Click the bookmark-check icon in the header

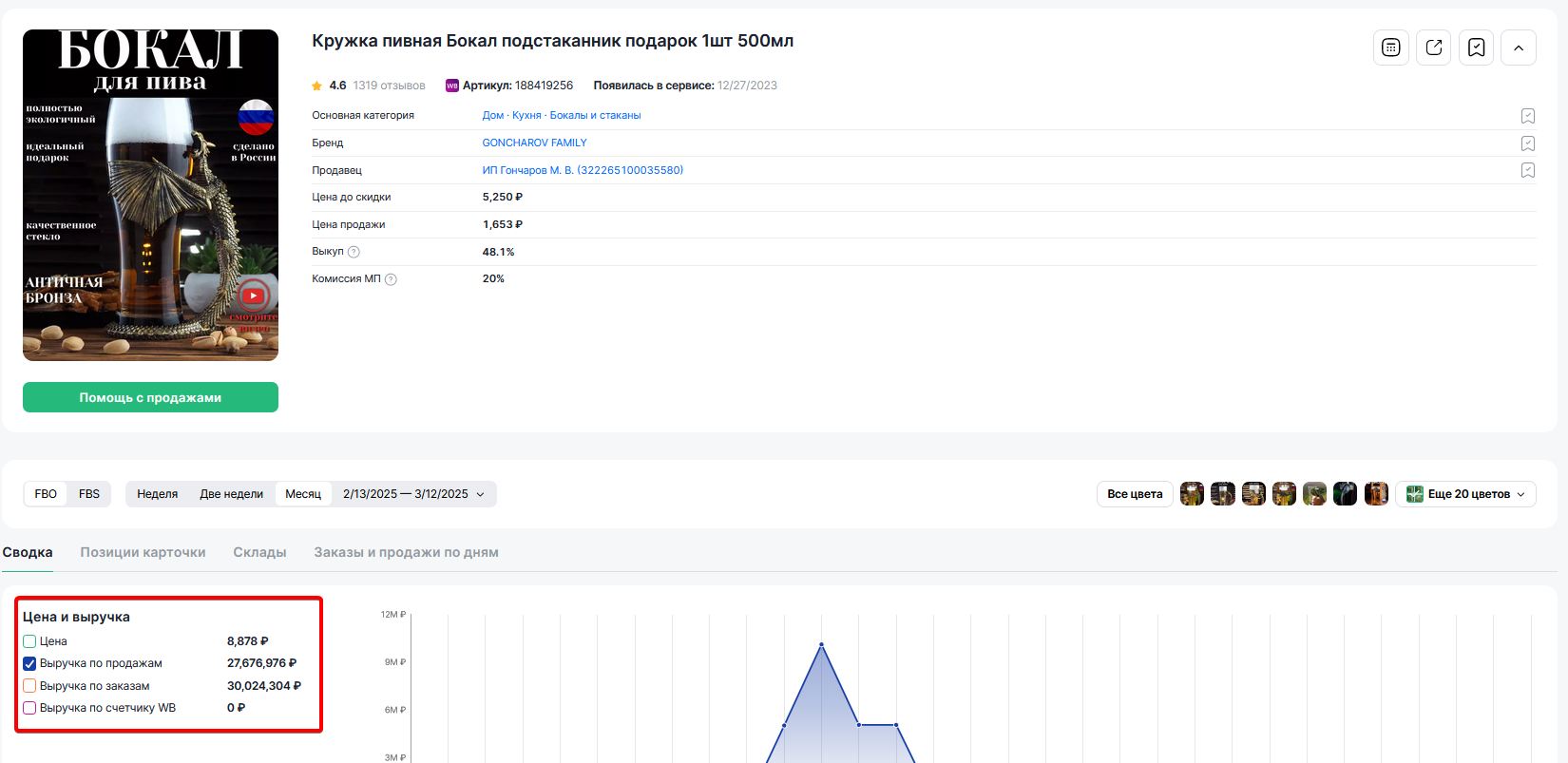(1477, 48)
